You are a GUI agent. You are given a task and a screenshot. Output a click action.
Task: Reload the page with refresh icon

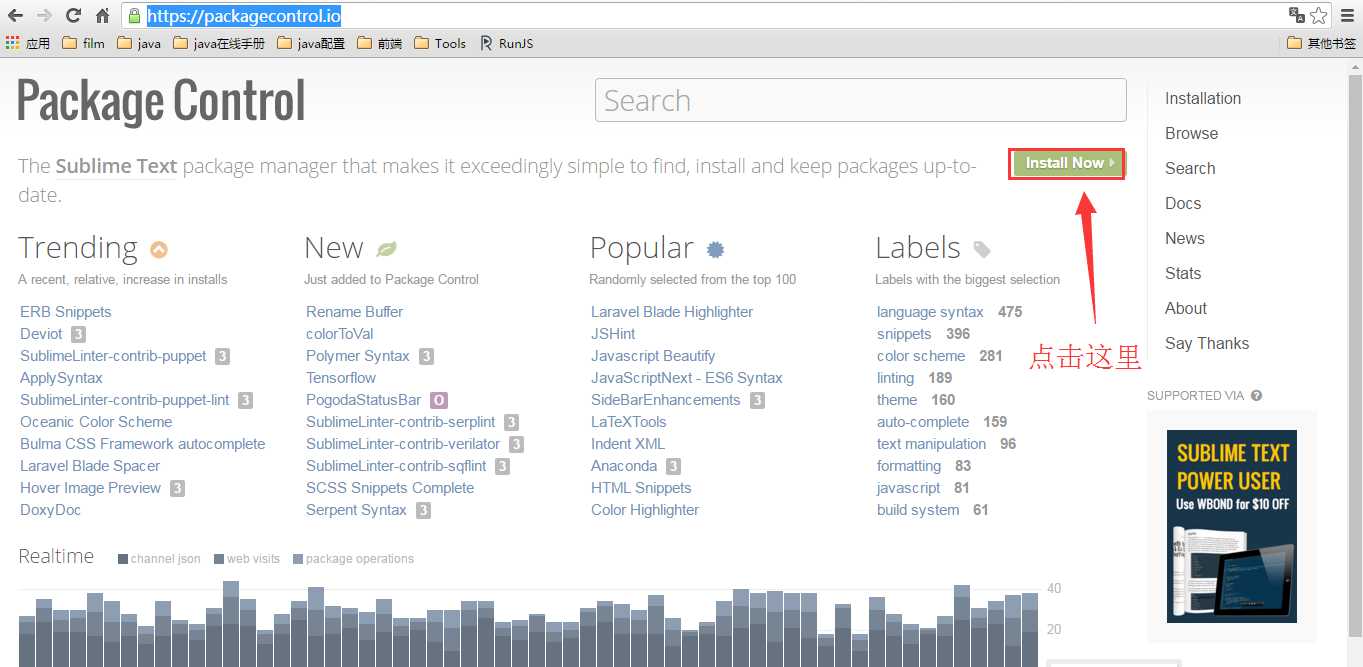73,15
